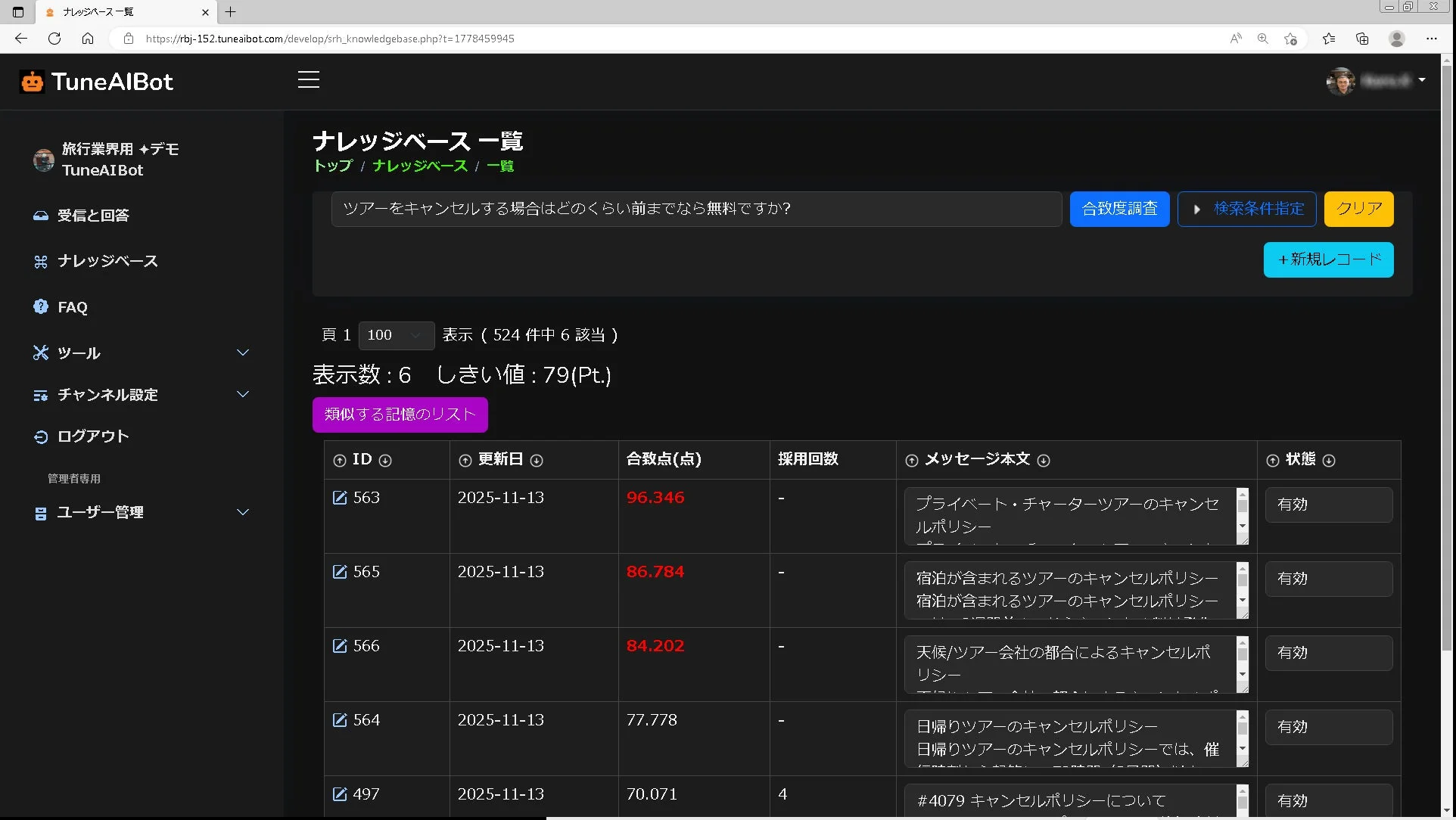The width and height of the screenshot is (1456, 820).
Task: Open browser profile avatar icon
Action: pos(1397,39)
